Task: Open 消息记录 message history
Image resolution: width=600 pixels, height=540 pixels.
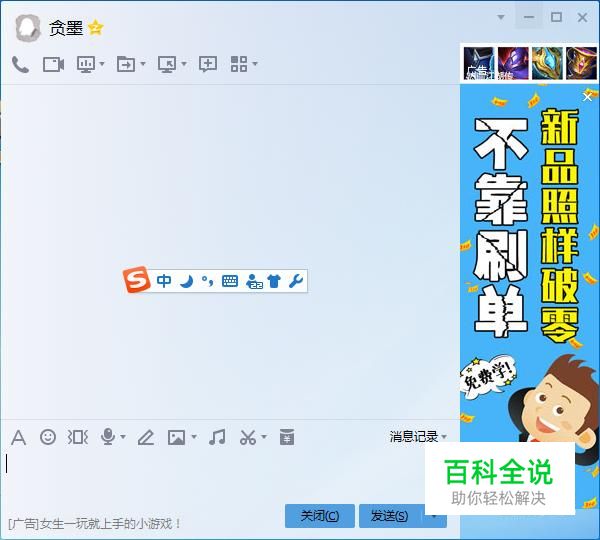Action: pos(414,437)
